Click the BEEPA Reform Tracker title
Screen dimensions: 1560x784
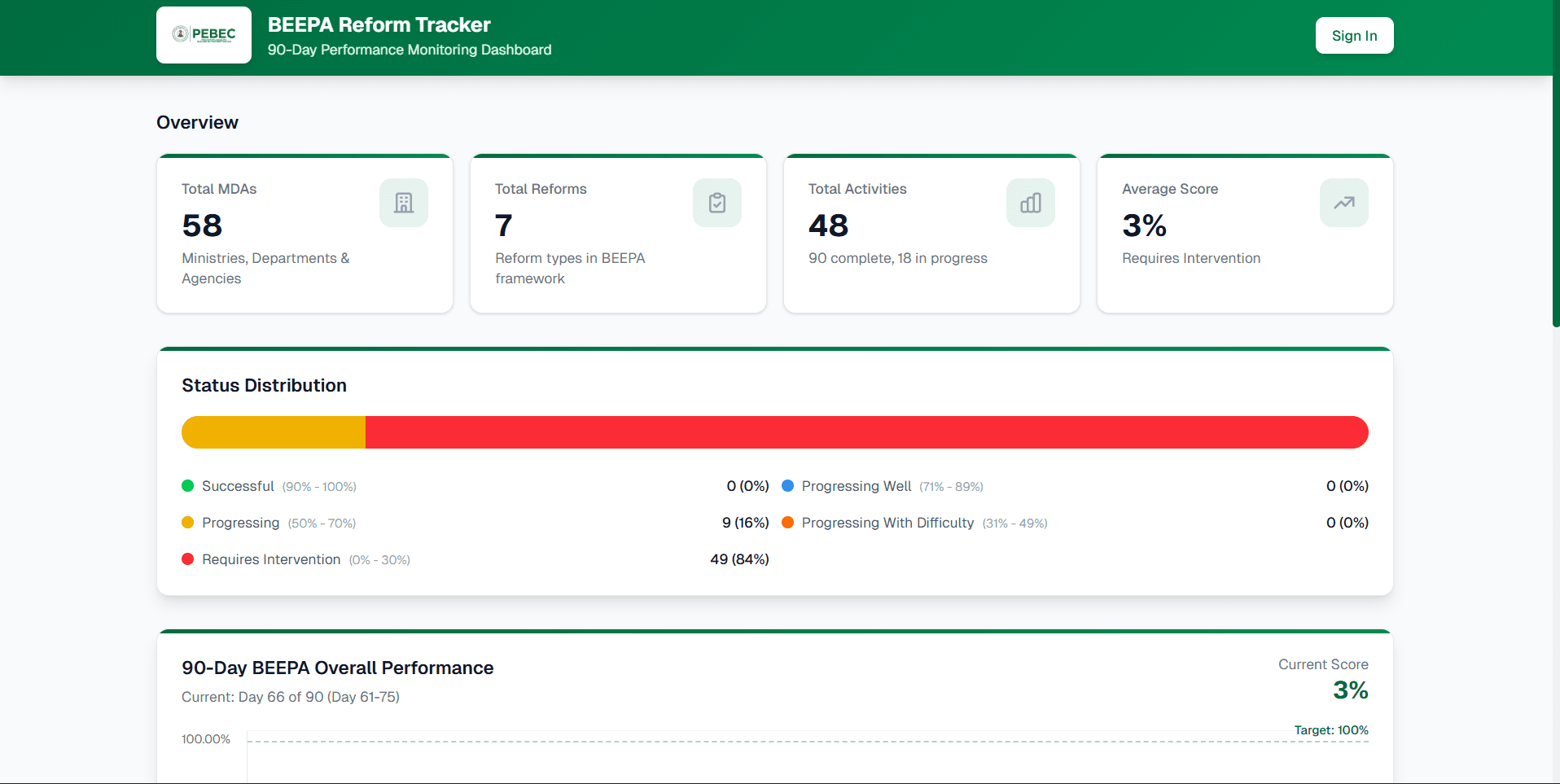click(379, 24)
